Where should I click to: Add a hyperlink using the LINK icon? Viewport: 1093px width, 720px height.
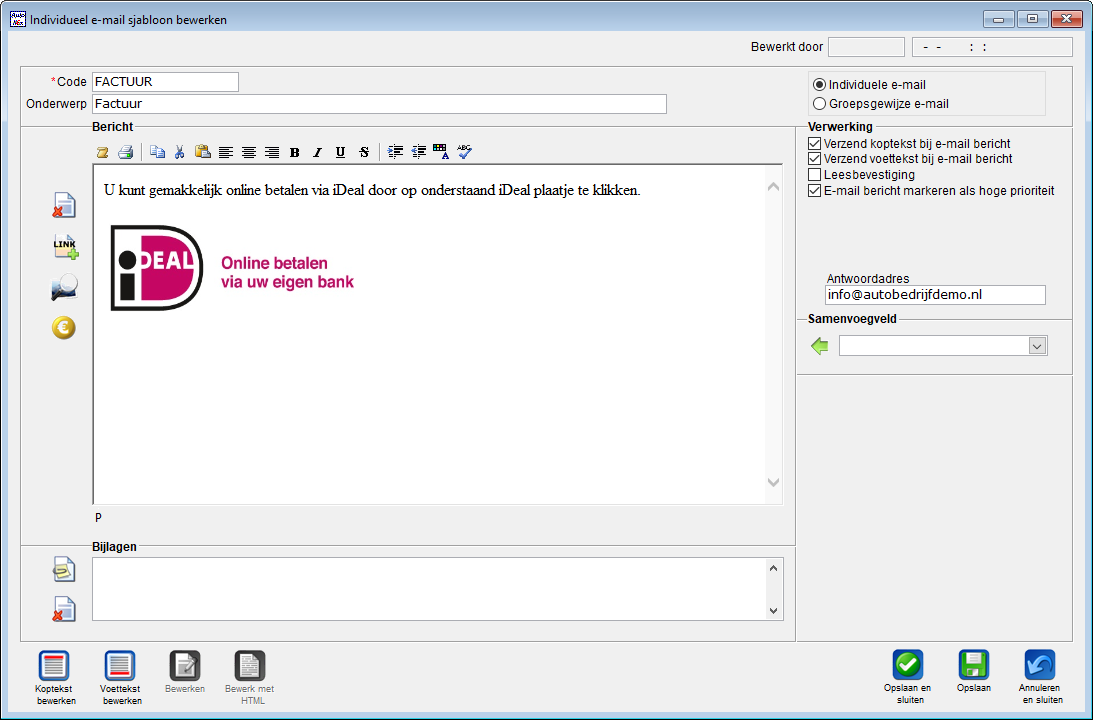pos(66,246)
